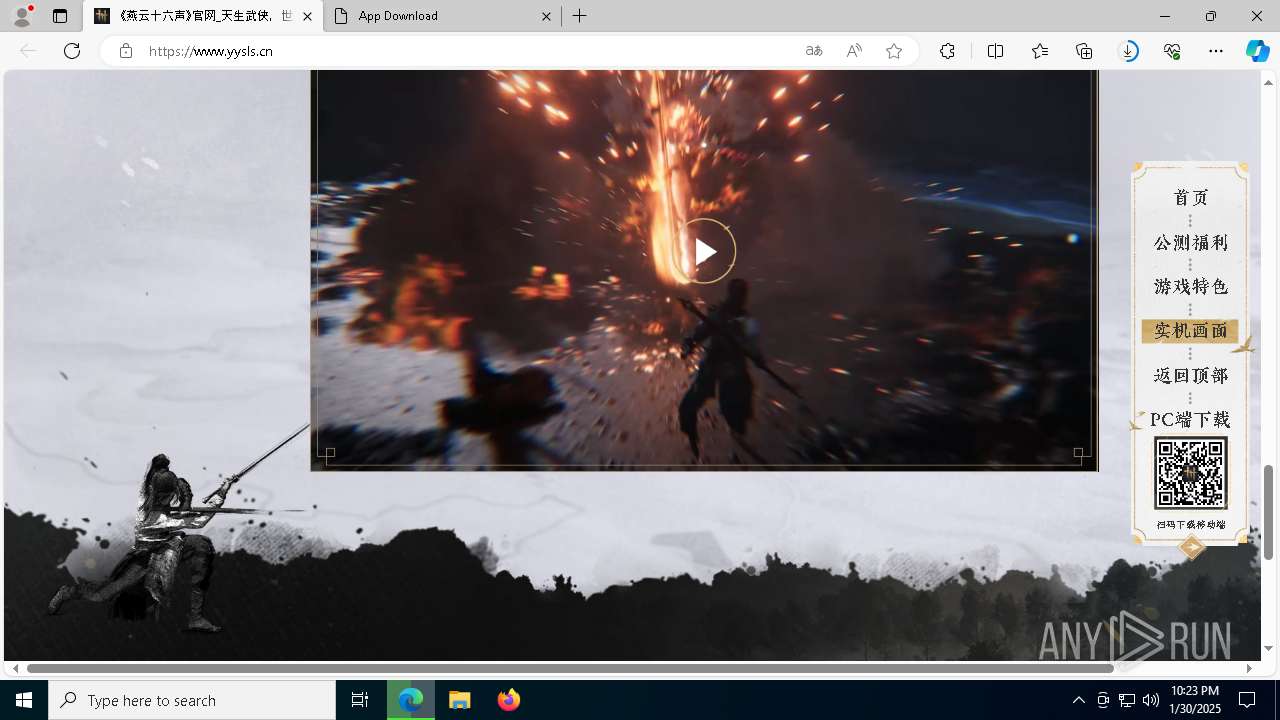Switch to App Download tab
The height and width of the screenshot is (720, 1280).
[442, 16]
